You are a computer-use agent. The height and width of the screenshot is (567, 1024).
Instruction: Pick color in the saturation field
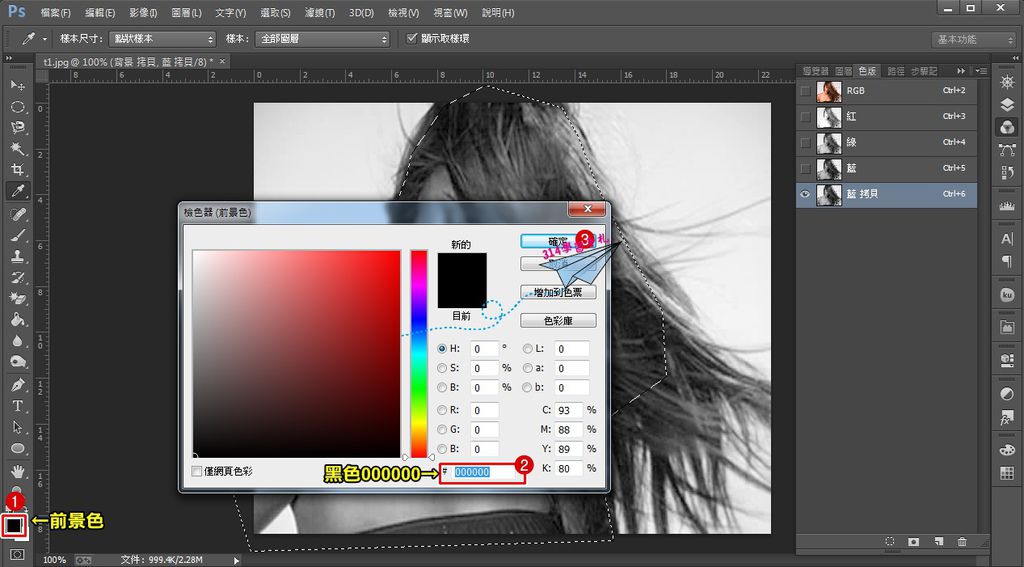pyautogui.click(x=296, y=353)
